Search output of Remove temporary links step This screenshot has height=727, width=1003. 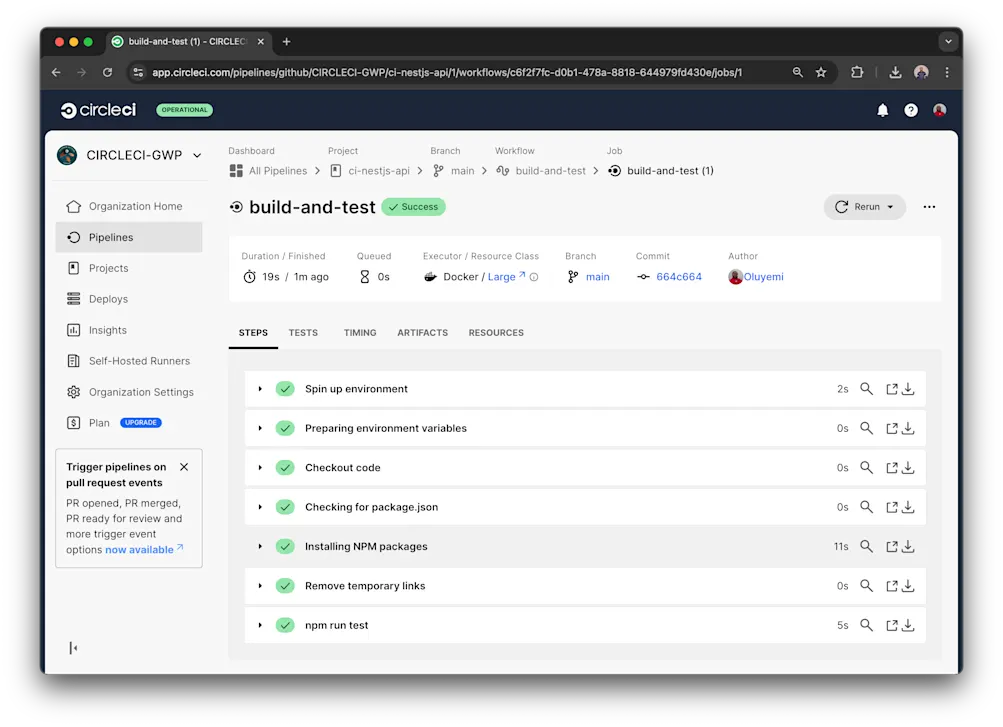click(x=866, y=586)
